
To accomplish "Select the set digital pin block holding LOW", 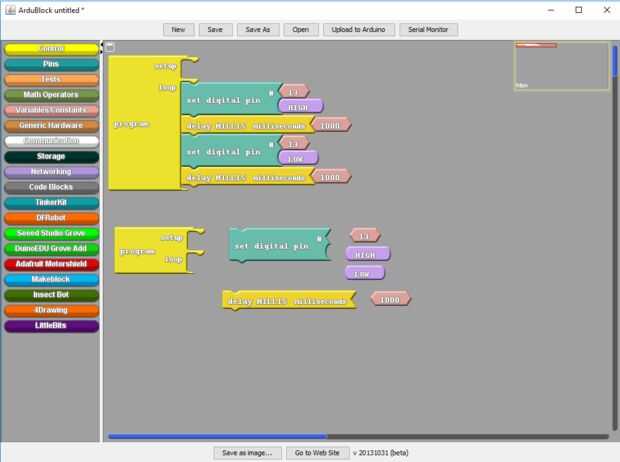I will 229,151.
